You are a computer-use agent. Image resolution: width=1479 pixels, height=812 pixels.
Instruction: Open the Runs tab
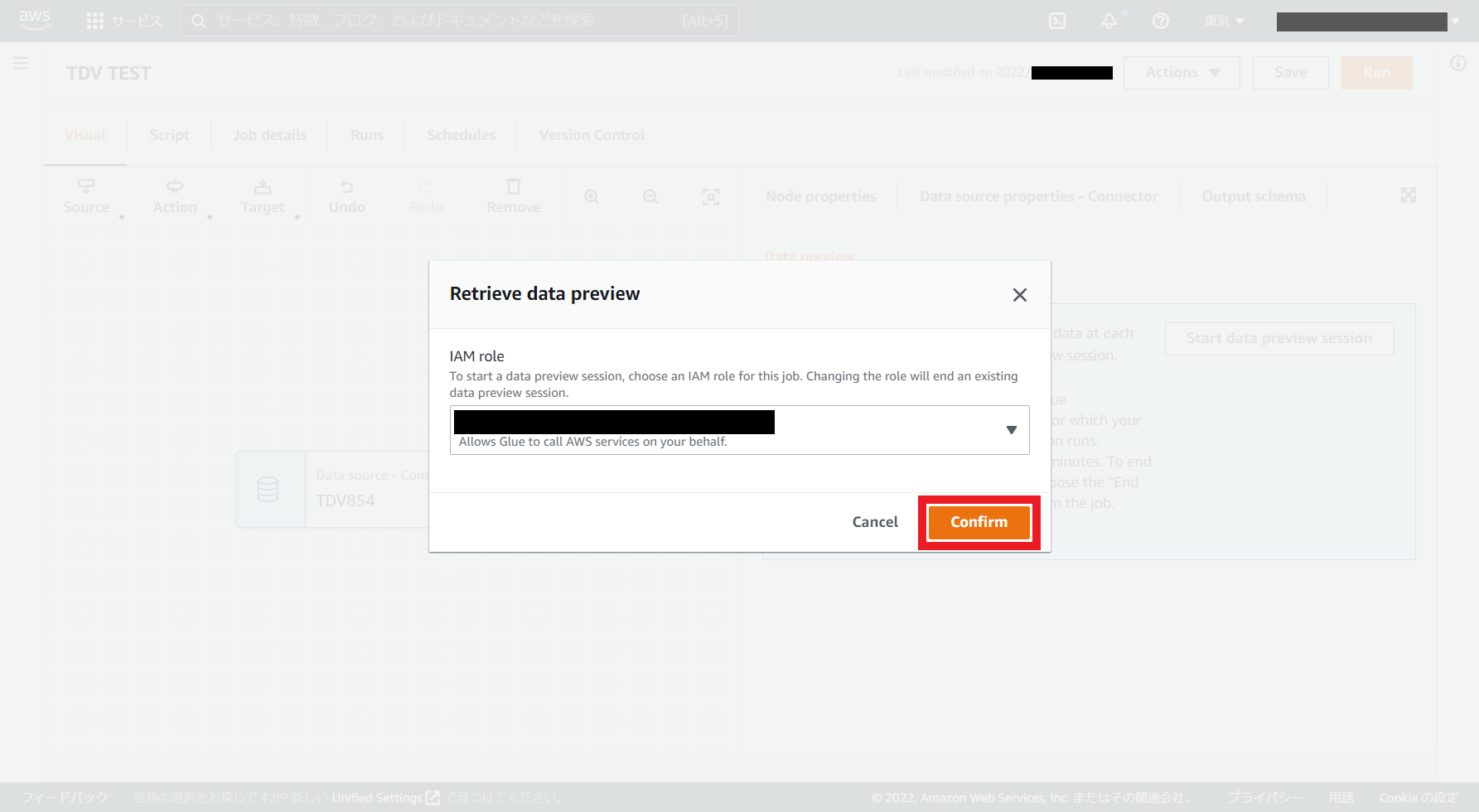click(x=367, y=135)
